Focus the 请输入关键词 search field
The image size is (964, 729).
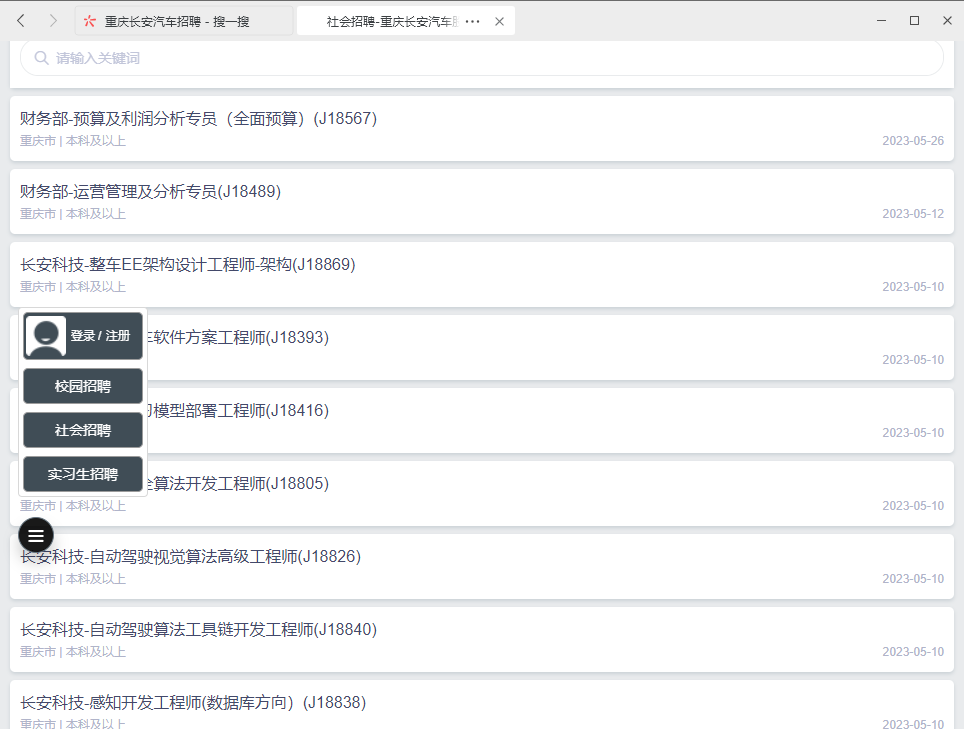click(482, 58)
